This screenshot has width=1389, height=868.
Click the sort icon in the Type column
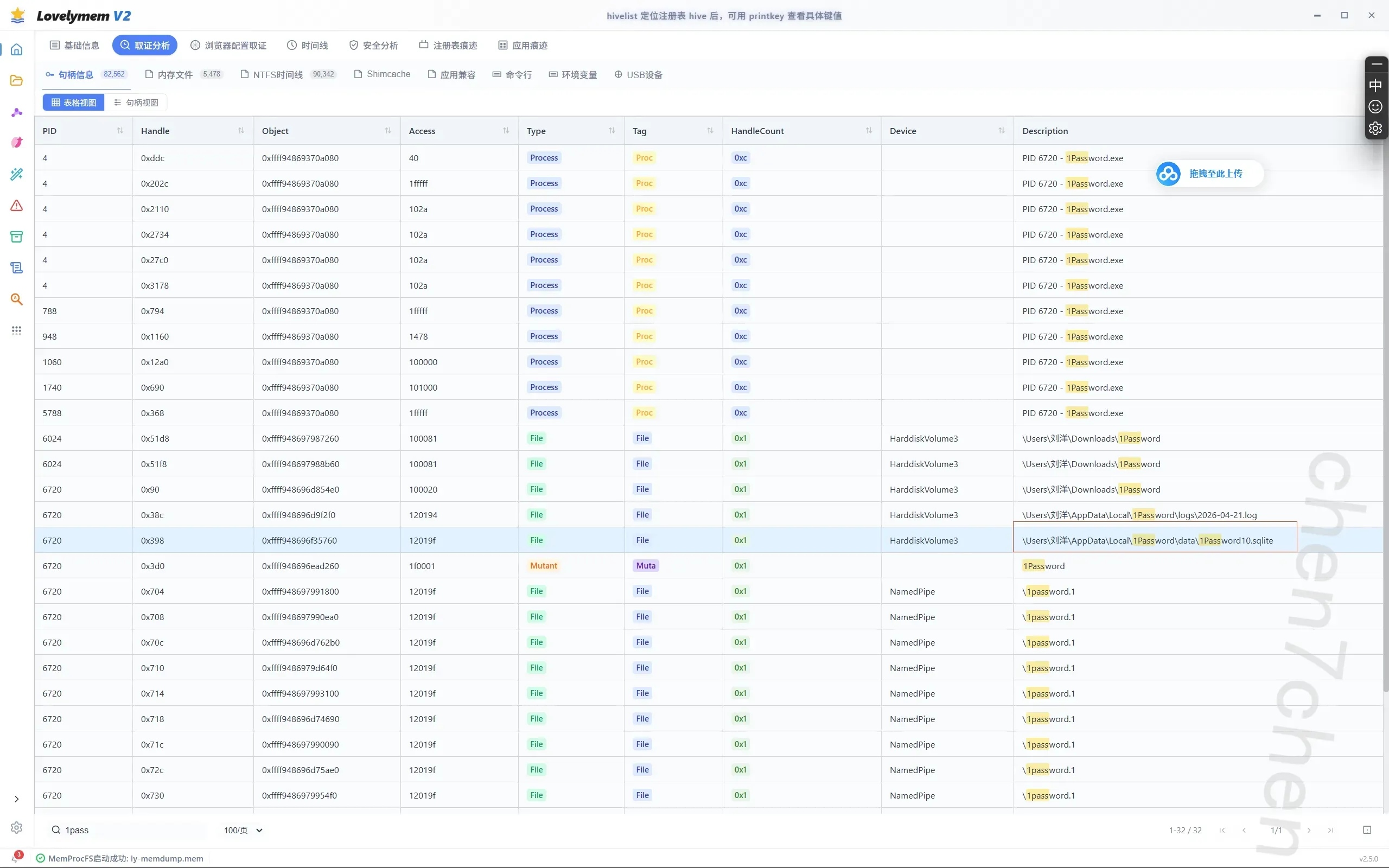pyautogui.click(x=612, y=130)
